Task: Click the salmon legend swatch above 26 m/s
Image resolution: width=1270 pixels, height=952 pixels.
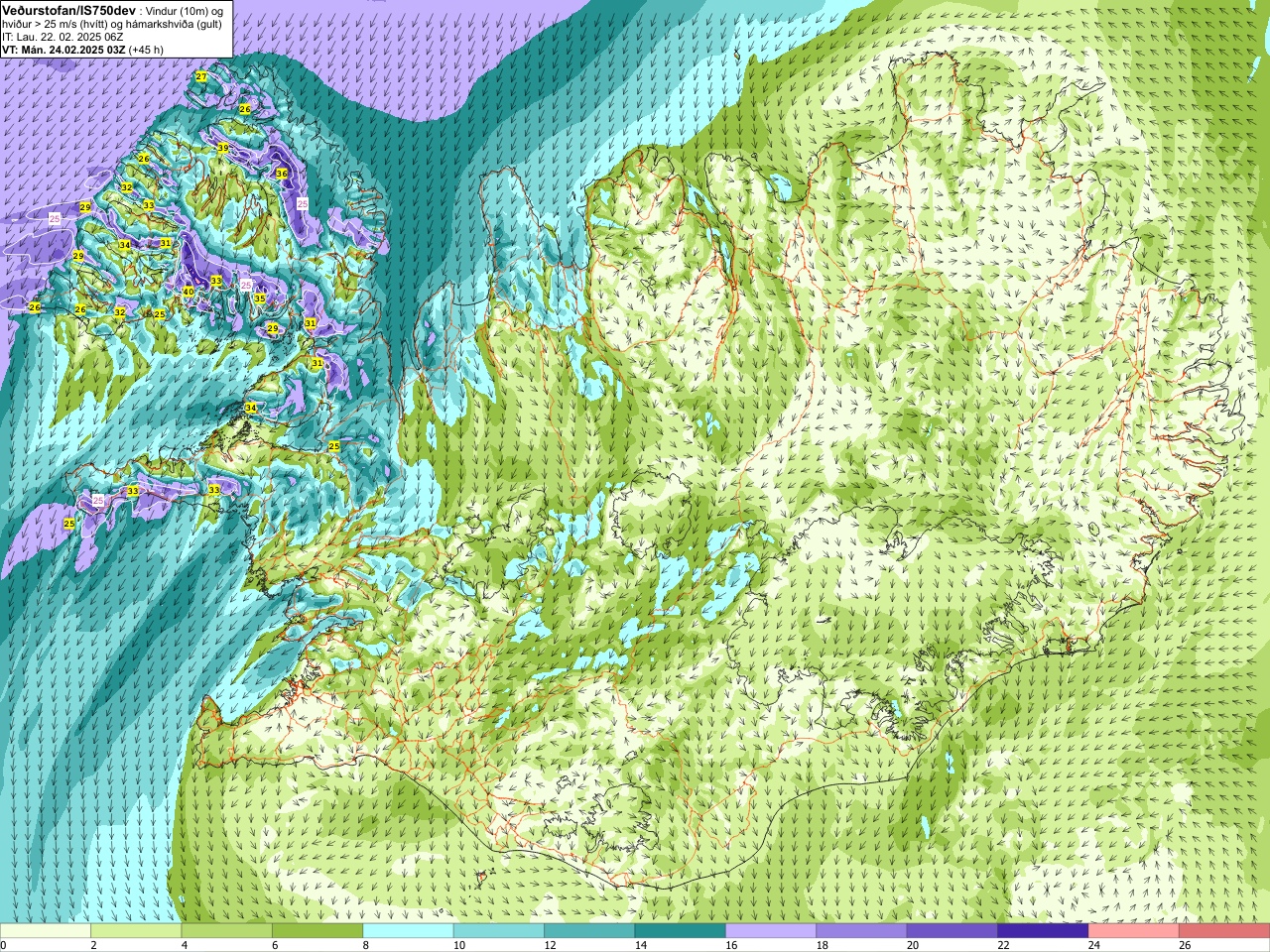Action: coord(1223,931)
